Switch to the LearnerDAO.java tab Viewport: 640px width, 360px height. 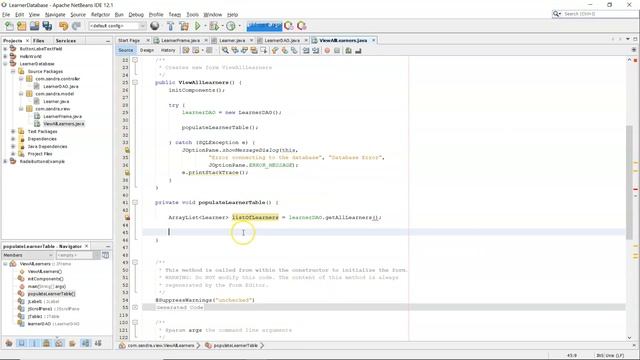pyautogui.click(x=282, y=40)
